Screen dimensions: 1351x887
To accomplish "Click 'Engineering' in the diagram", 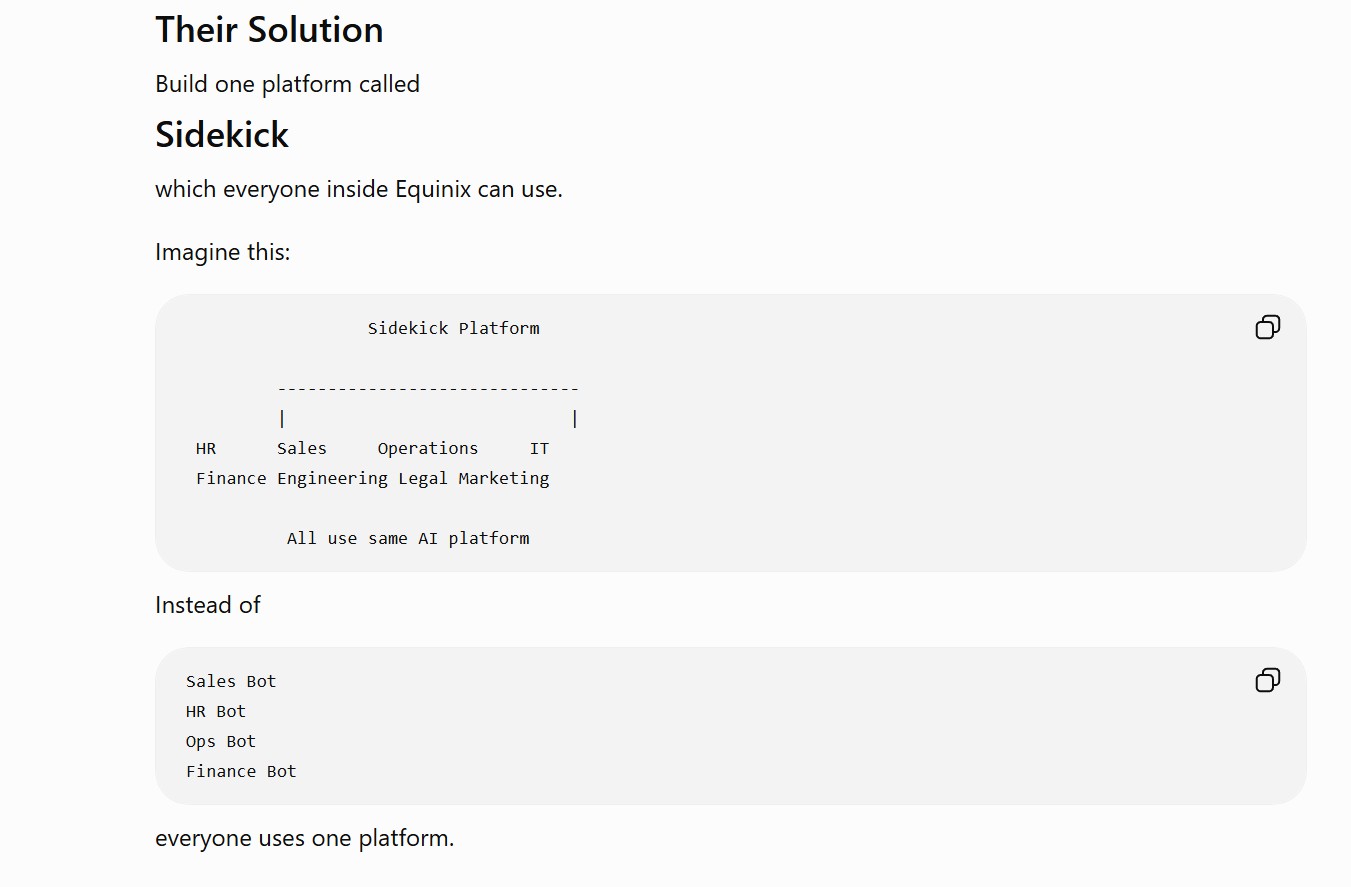I will coord(332,478).
